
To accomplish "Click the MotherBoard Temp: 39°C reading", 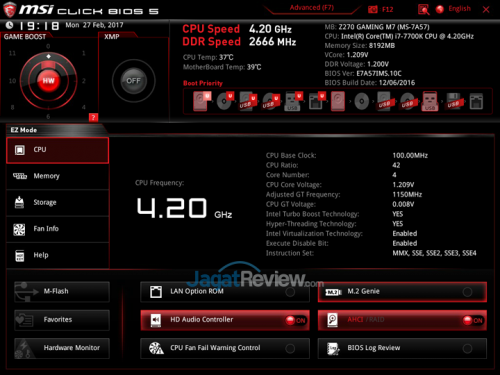I will [x=222, y=67].
